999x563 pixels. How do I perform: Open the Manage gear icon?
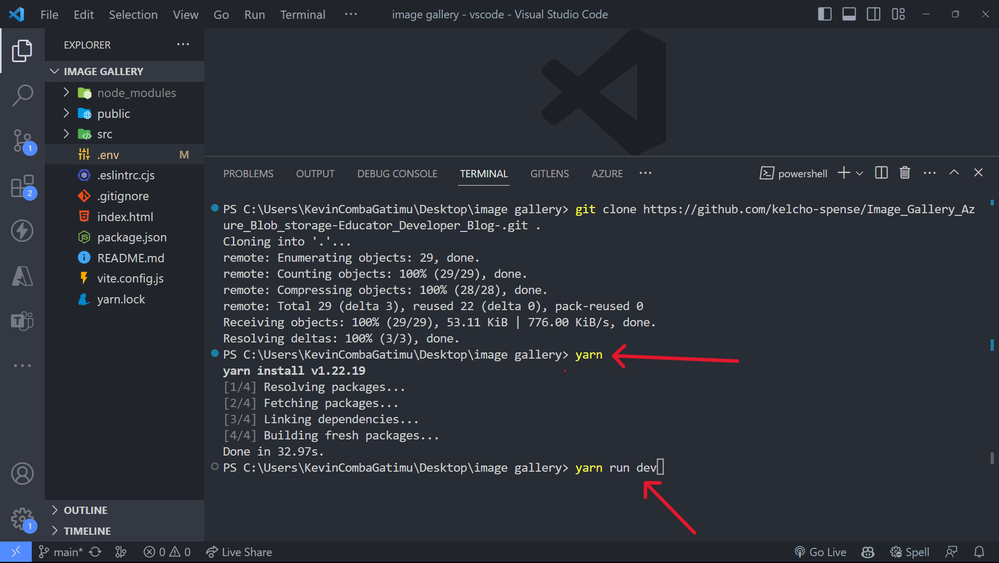[x=24, y=520]
